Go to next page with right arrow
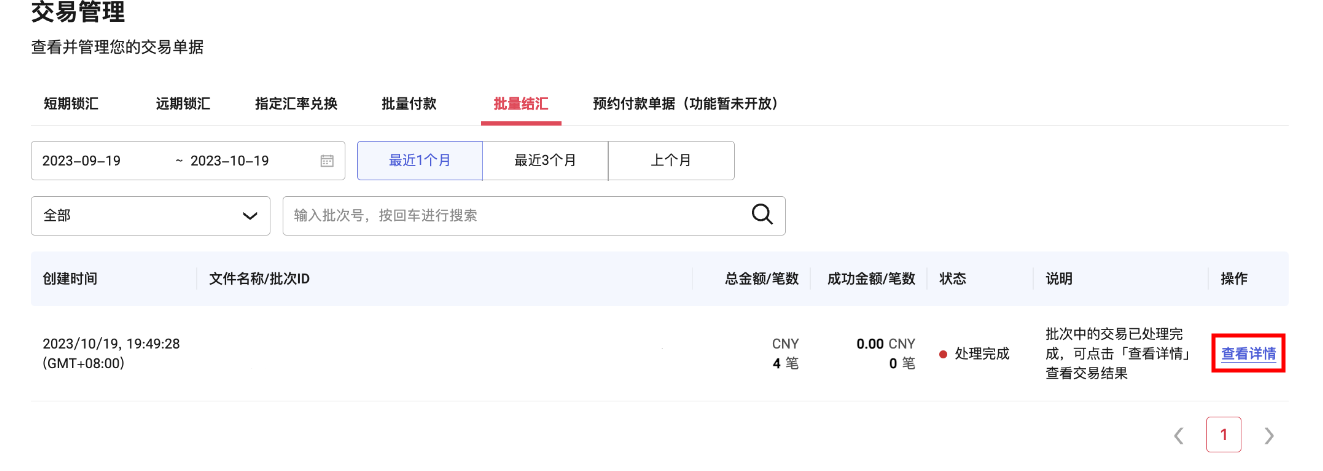Image resolution: width=1323 pixels, height=471 pixels. click(x=1269, y=436)
